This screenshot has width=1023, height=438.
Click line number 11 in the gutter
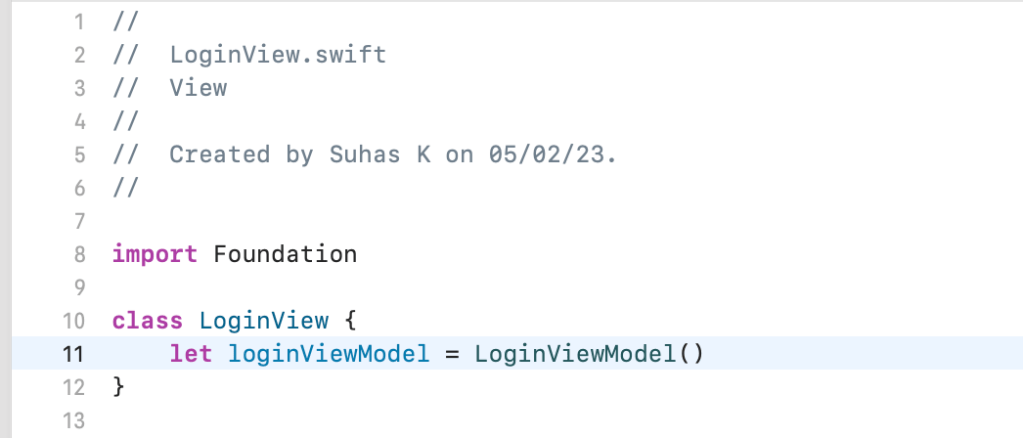74,354
